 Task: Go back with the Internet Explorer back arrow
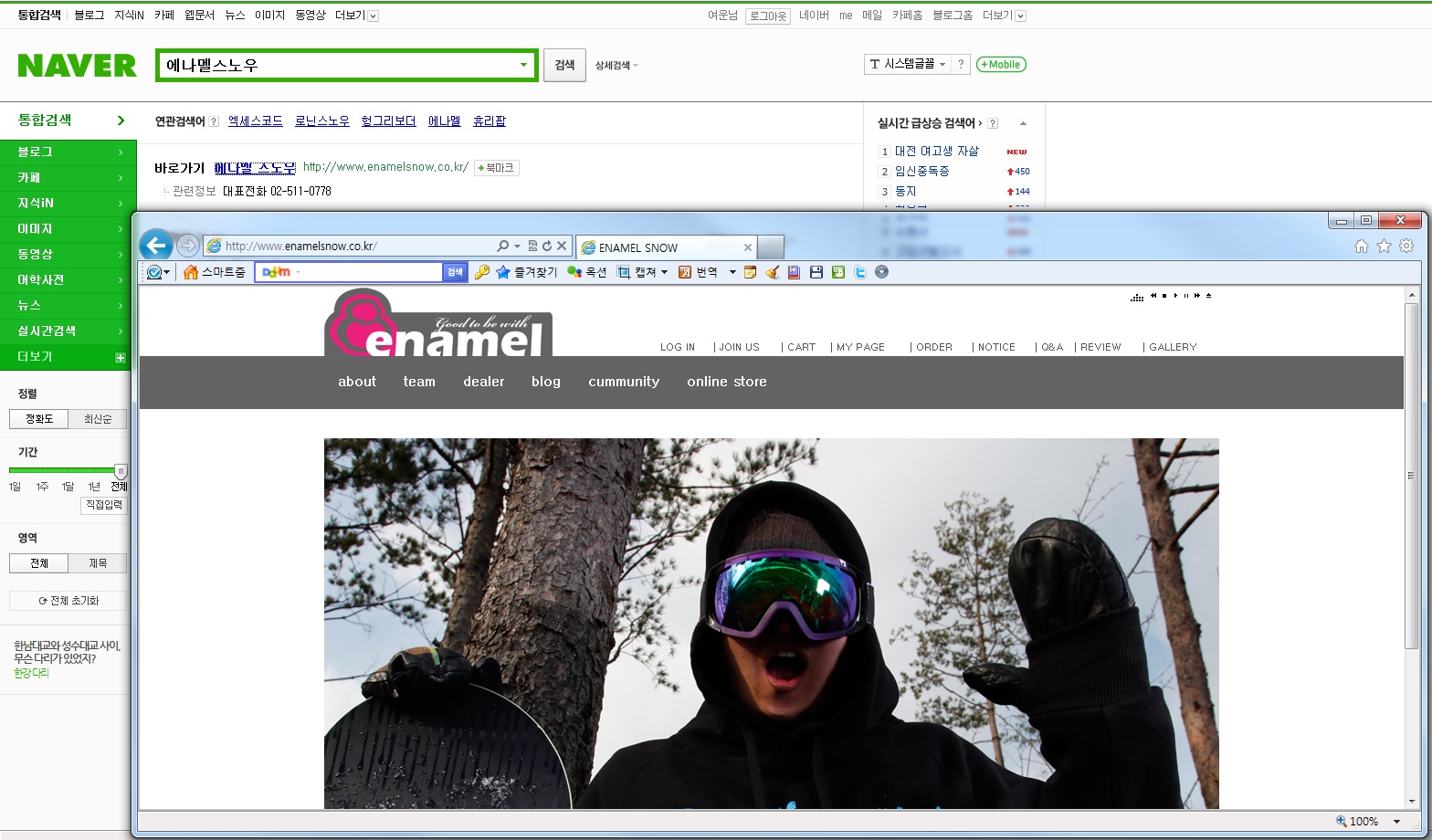156,245
